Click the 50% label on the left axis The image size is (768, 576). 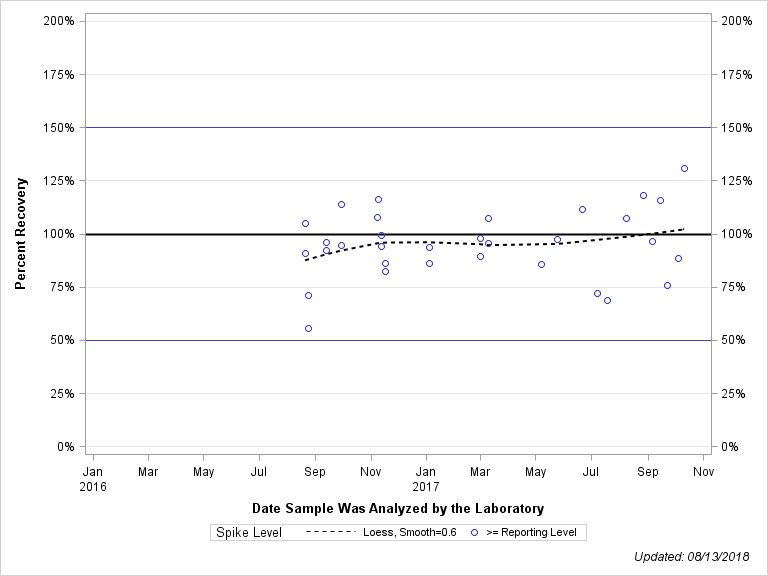[x=62, y=340]
